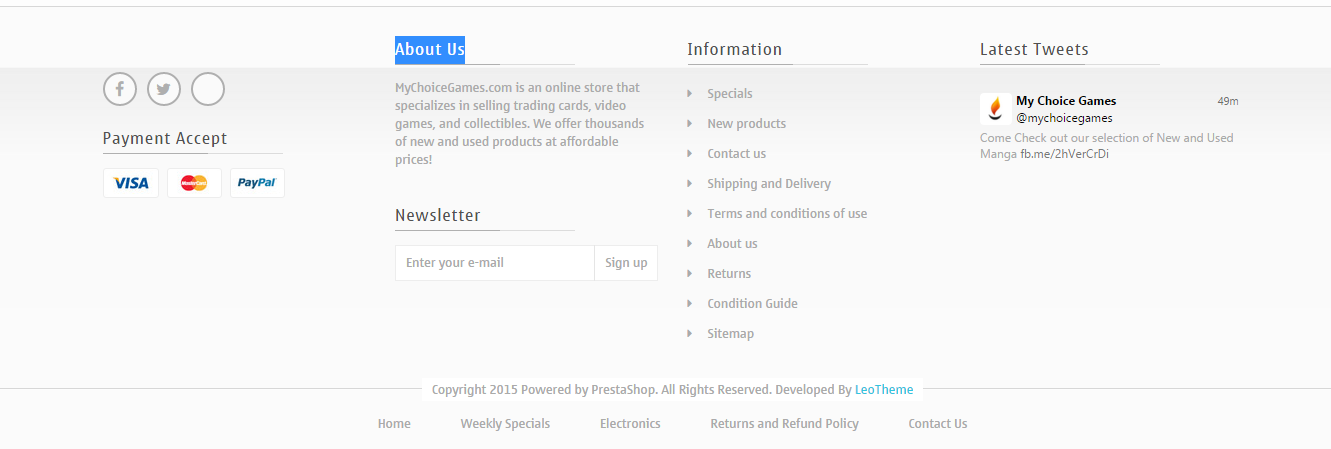The width and height of the screenshot is (1331, 449).
Task: Select the Visa payment logo
Action: (x=131, y=183)
